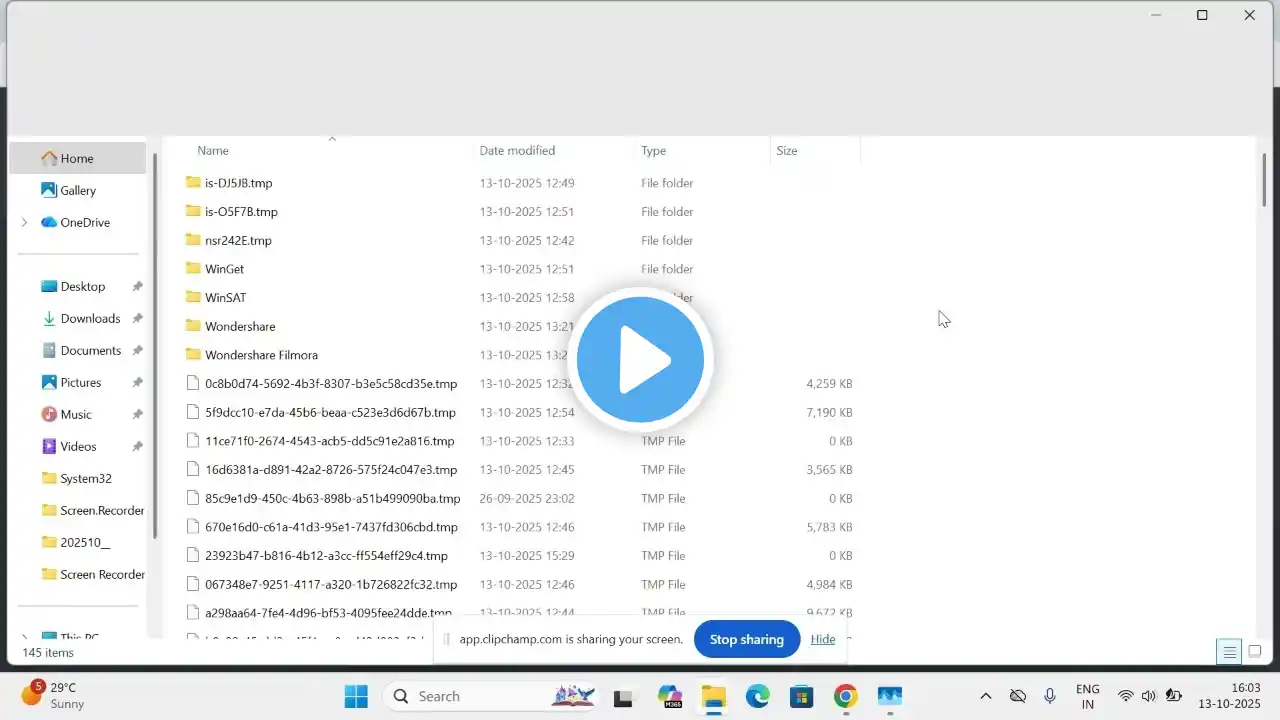The image size is (1280, 720).
Task: Open the Photos app on taskbar
Action: (889, 696)
